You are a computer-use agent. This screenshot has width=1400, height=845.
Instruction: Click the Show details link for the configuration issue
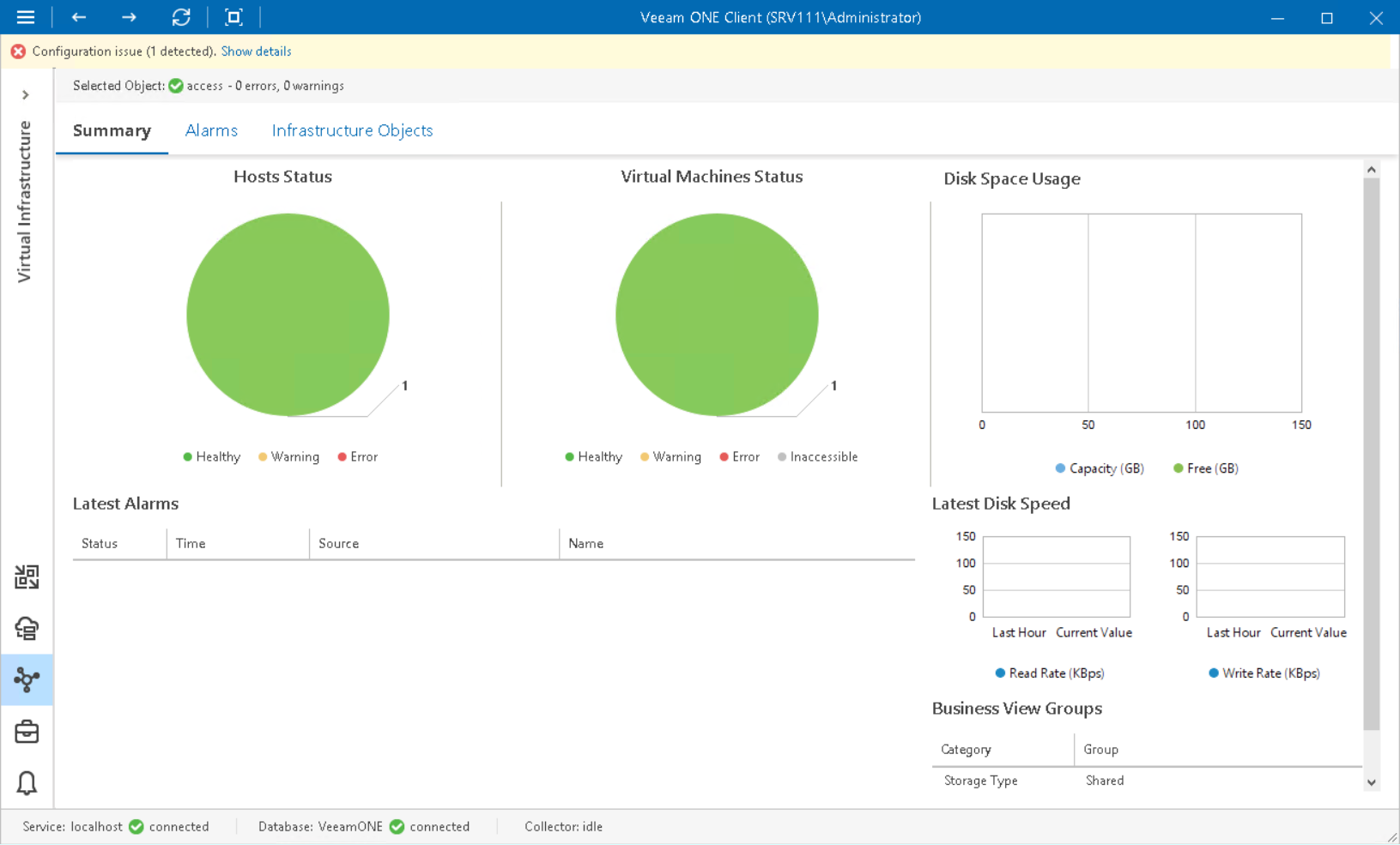click(x=256, y=51)
